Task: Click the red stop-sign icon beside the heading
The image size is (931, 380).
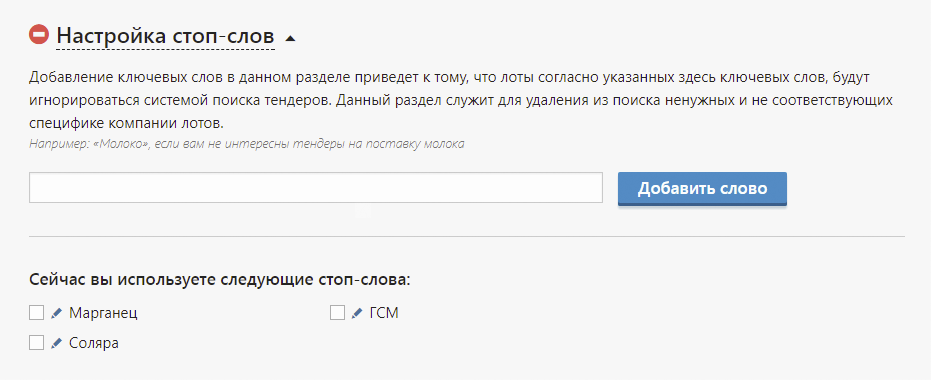Action: tap(39, 34)
